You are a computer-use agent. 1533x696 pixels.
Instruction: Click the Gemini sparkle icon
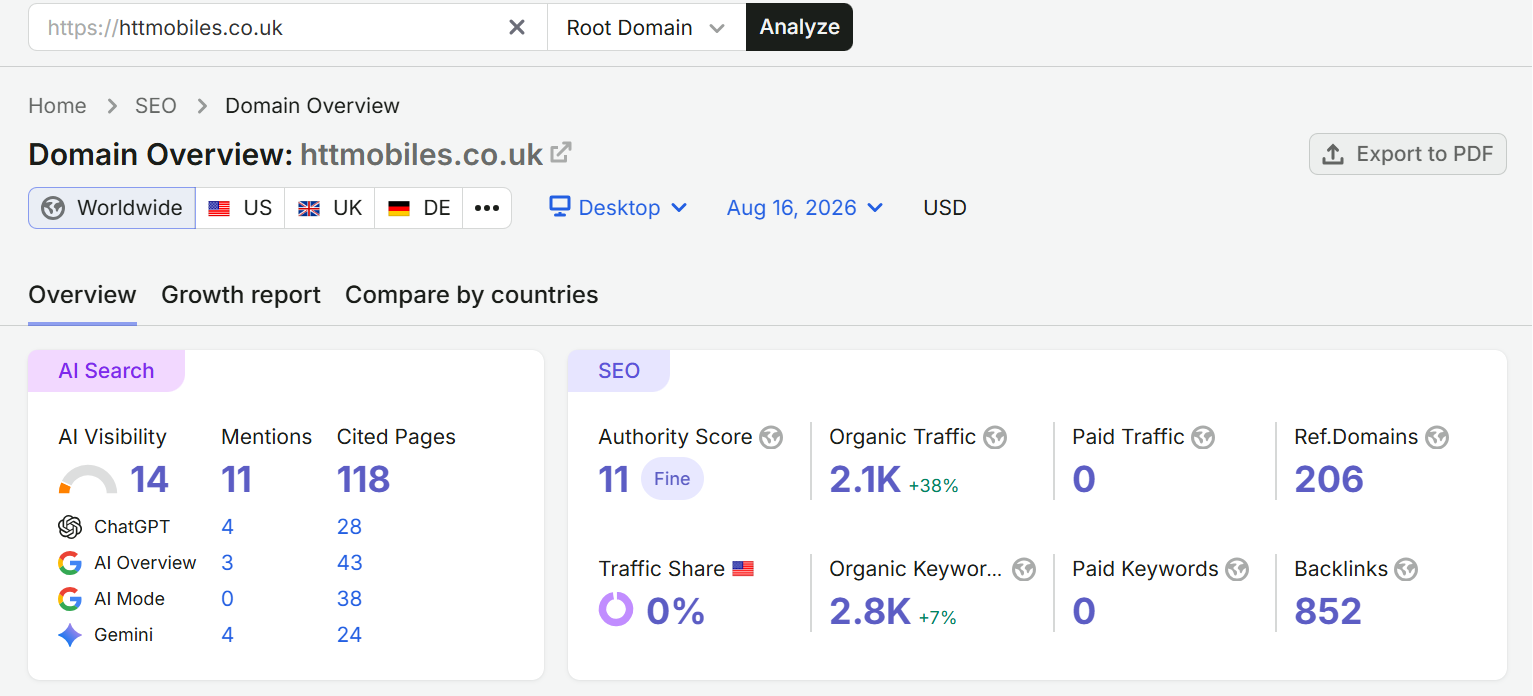70,635
